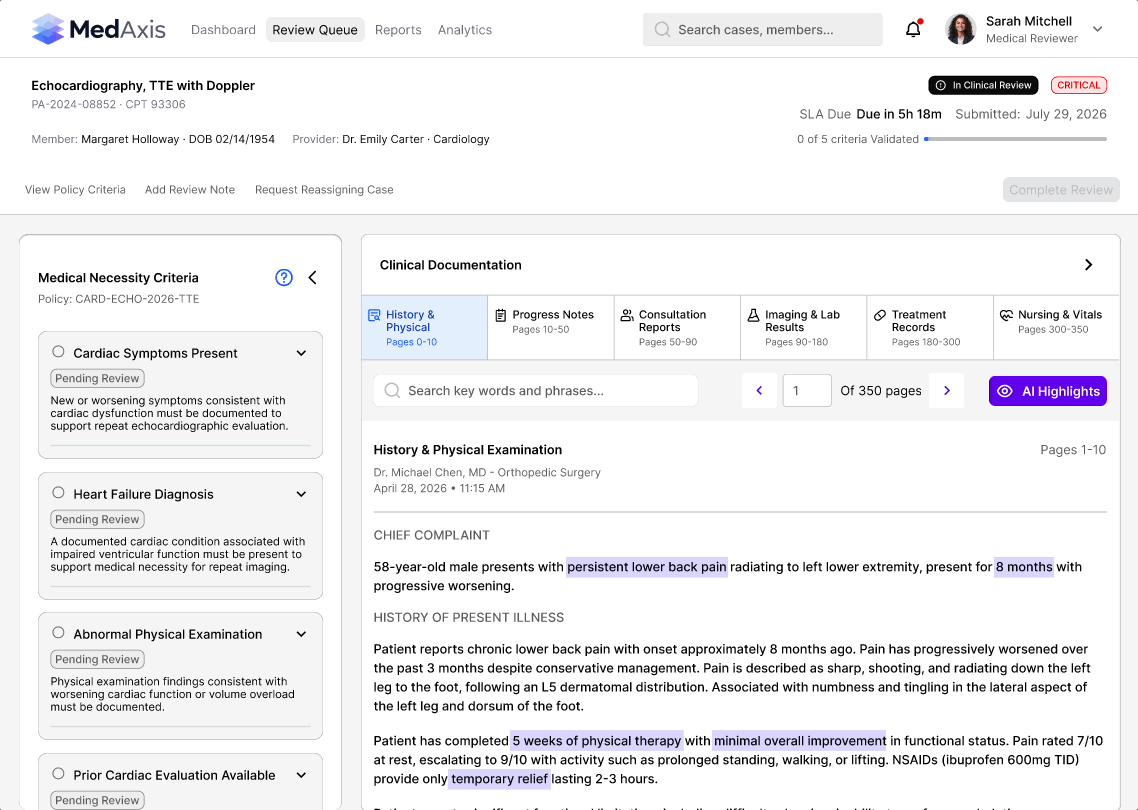Select the Review Queue menu item
This screenshot has height=810, width=1138.
315,30
